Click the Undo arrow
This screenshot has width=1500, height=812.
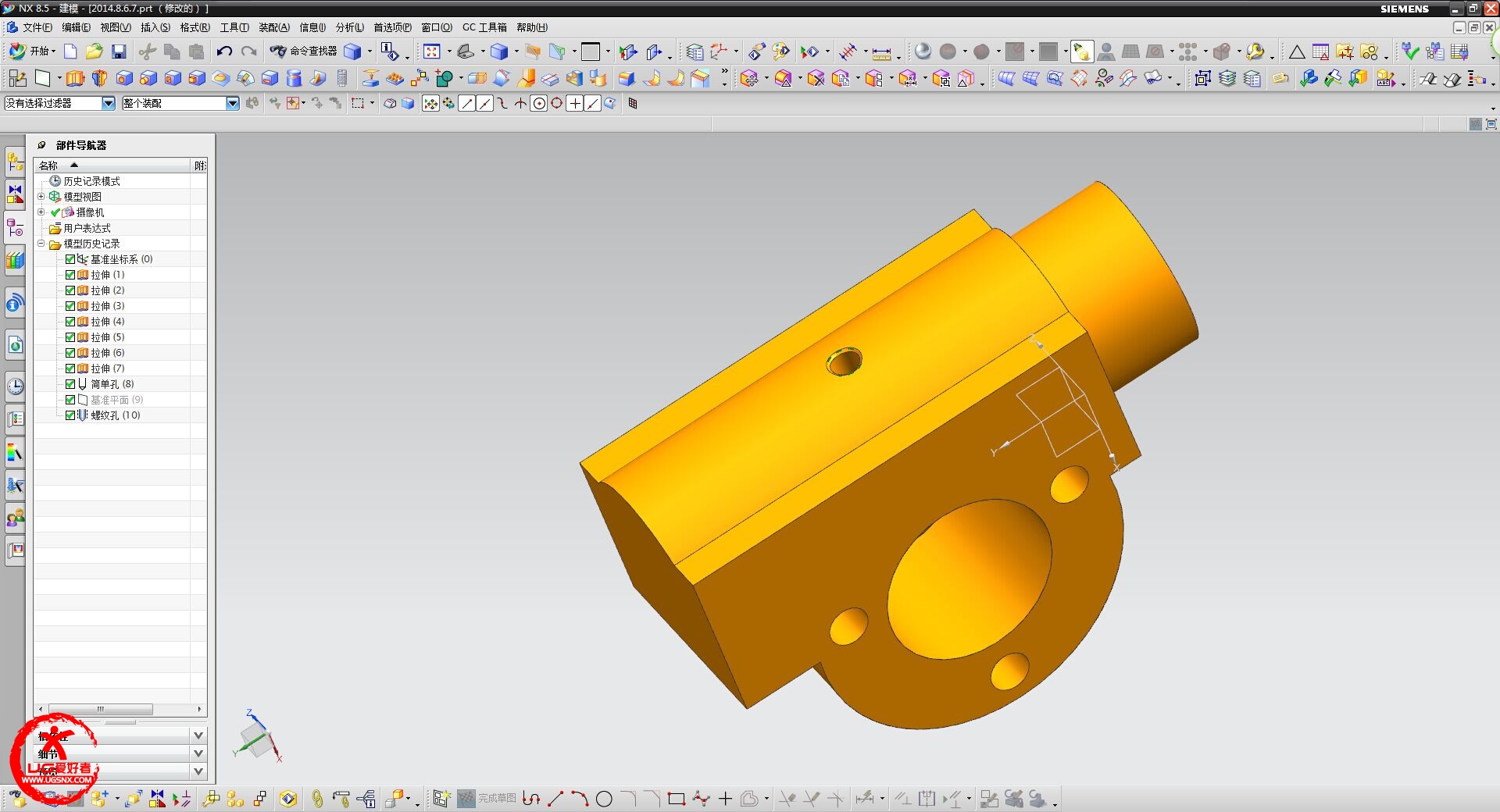pyautogui.click(x=224, y=52)
